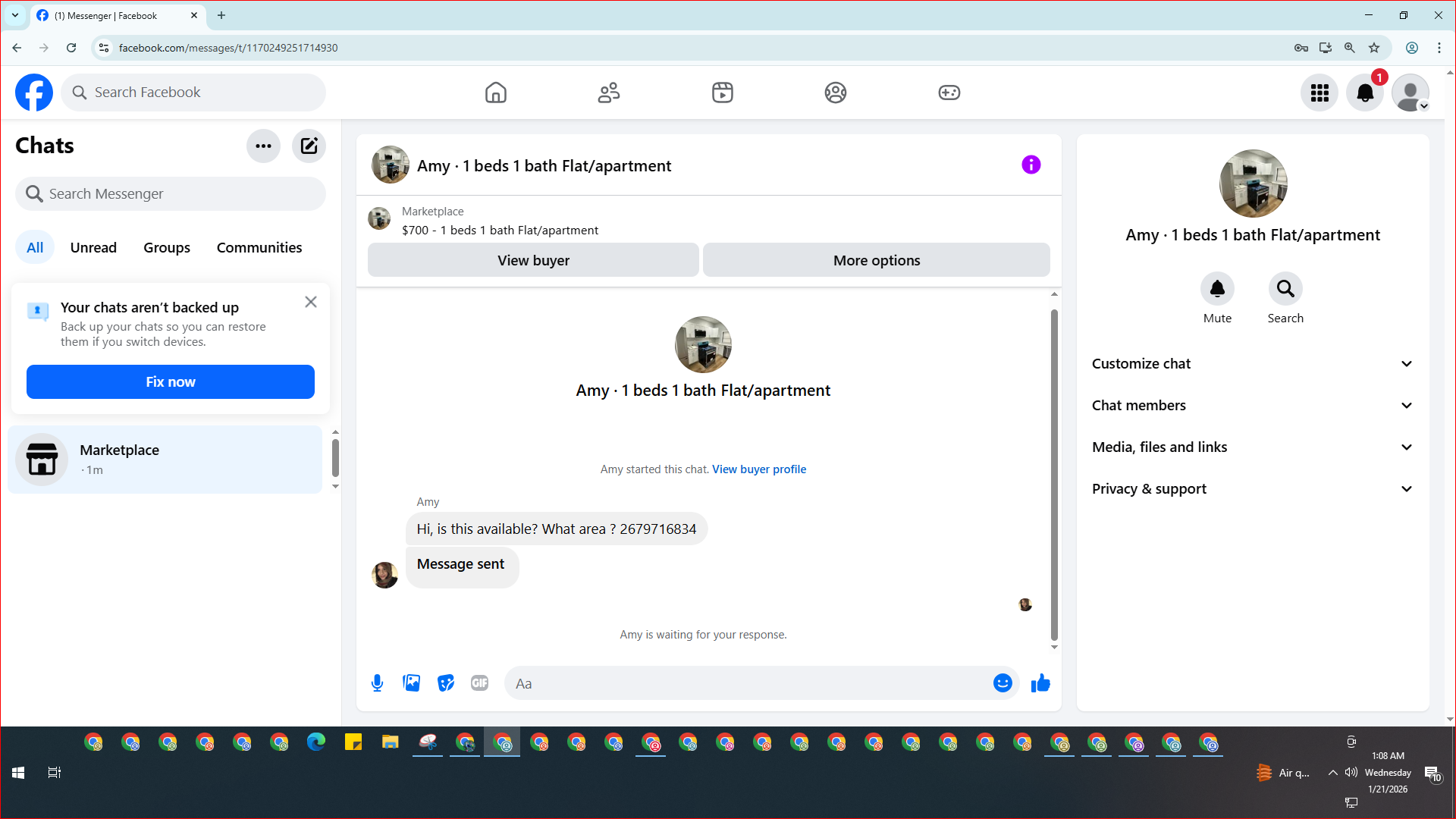Click the chat list scrollbar

click(x=335, y=457)
